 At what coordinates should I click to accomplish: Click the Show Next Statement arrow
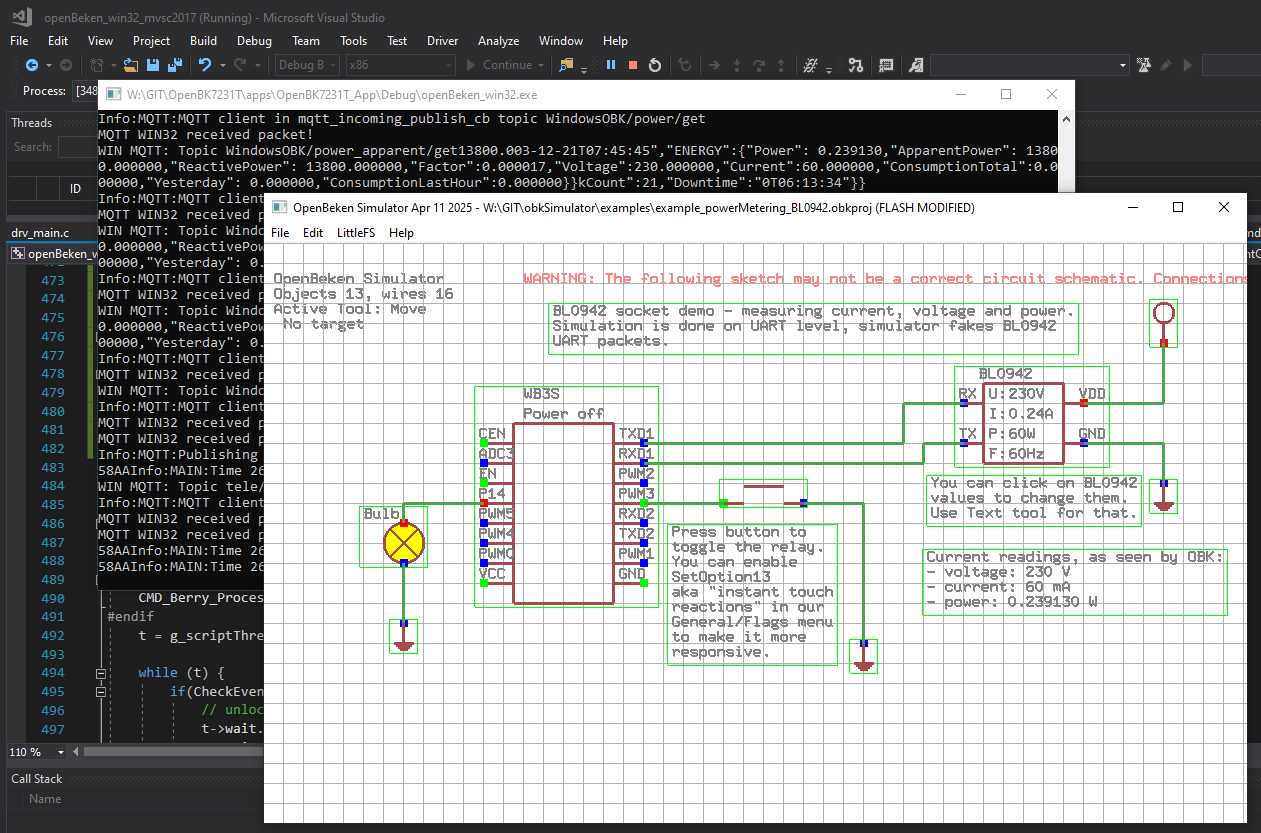point(714,65)
